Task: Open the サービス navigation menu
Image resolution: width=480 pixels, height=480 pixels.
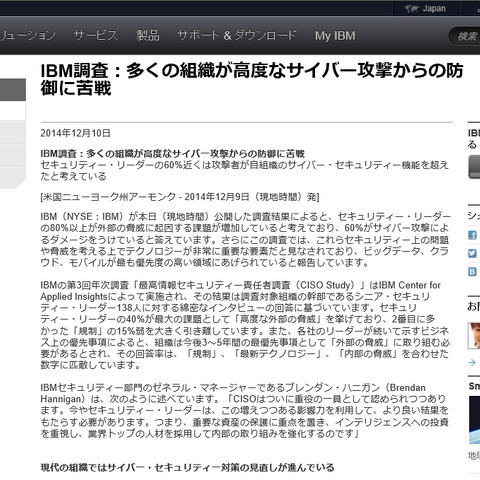Action: point(95,35)
